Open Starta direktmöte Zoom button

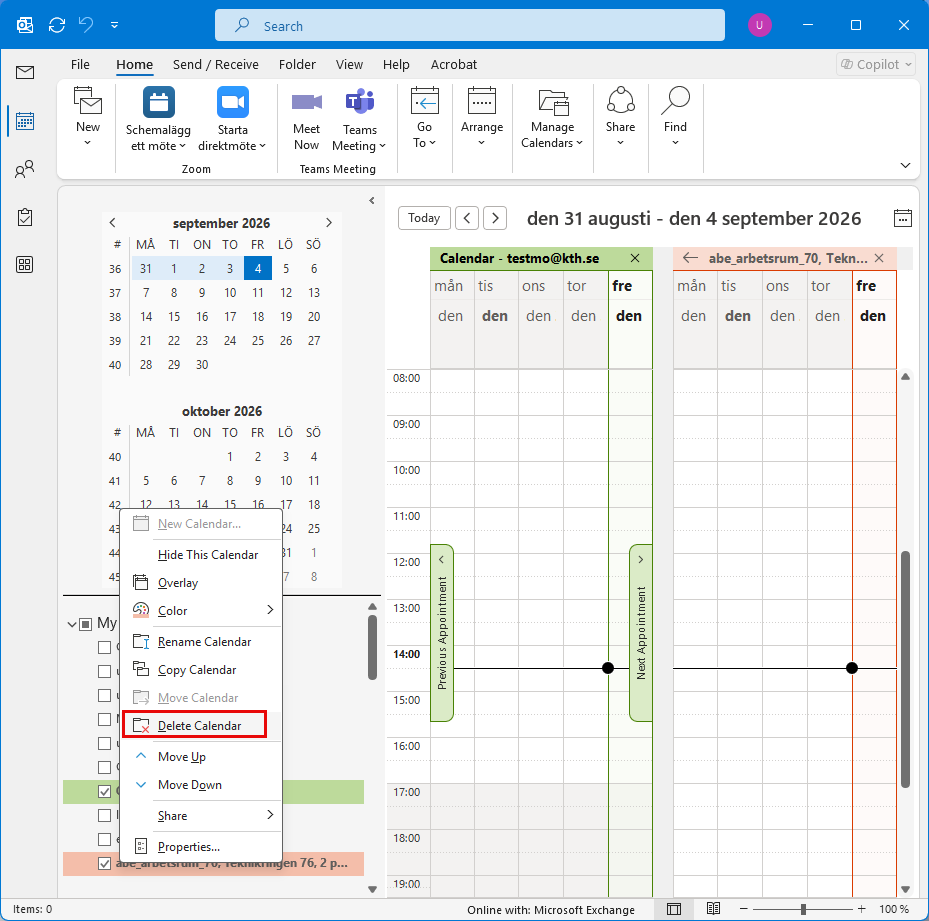click(232, 119)
